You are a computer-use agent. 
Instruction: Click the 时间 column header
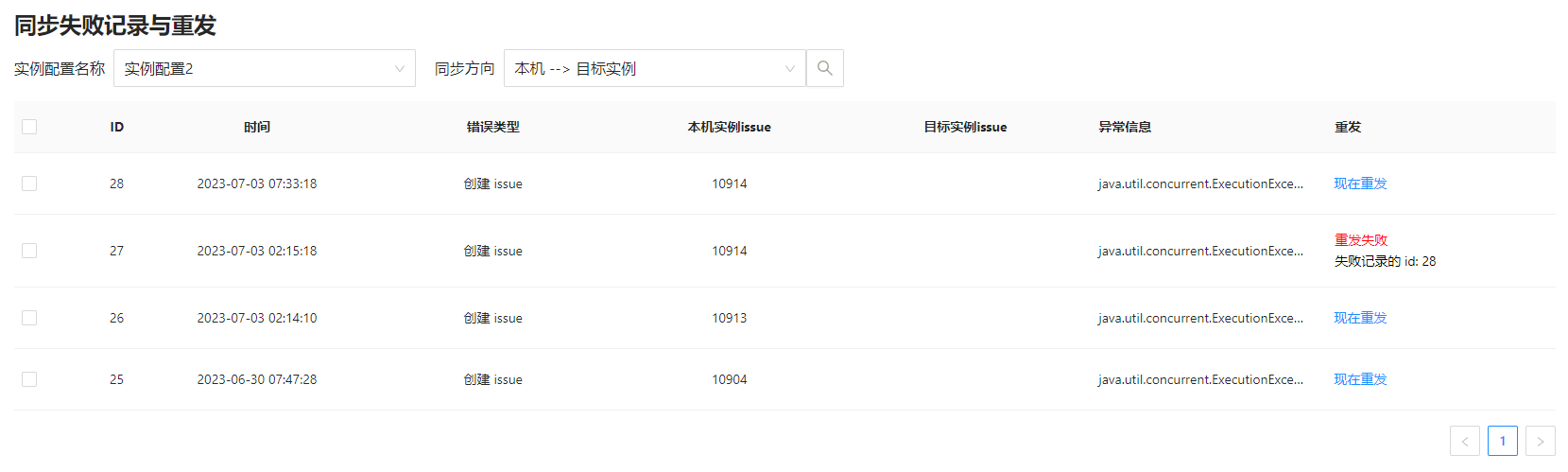click(257, 127)
